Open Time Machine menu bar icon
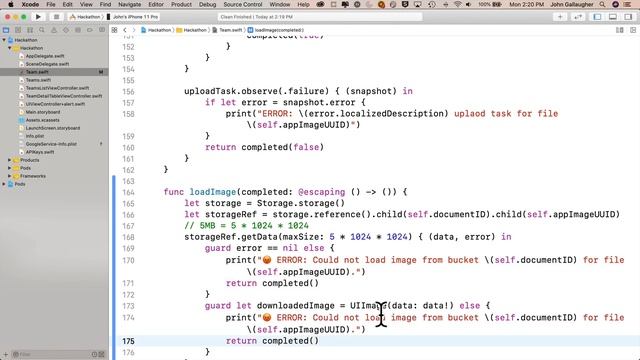 coord(432,4)
